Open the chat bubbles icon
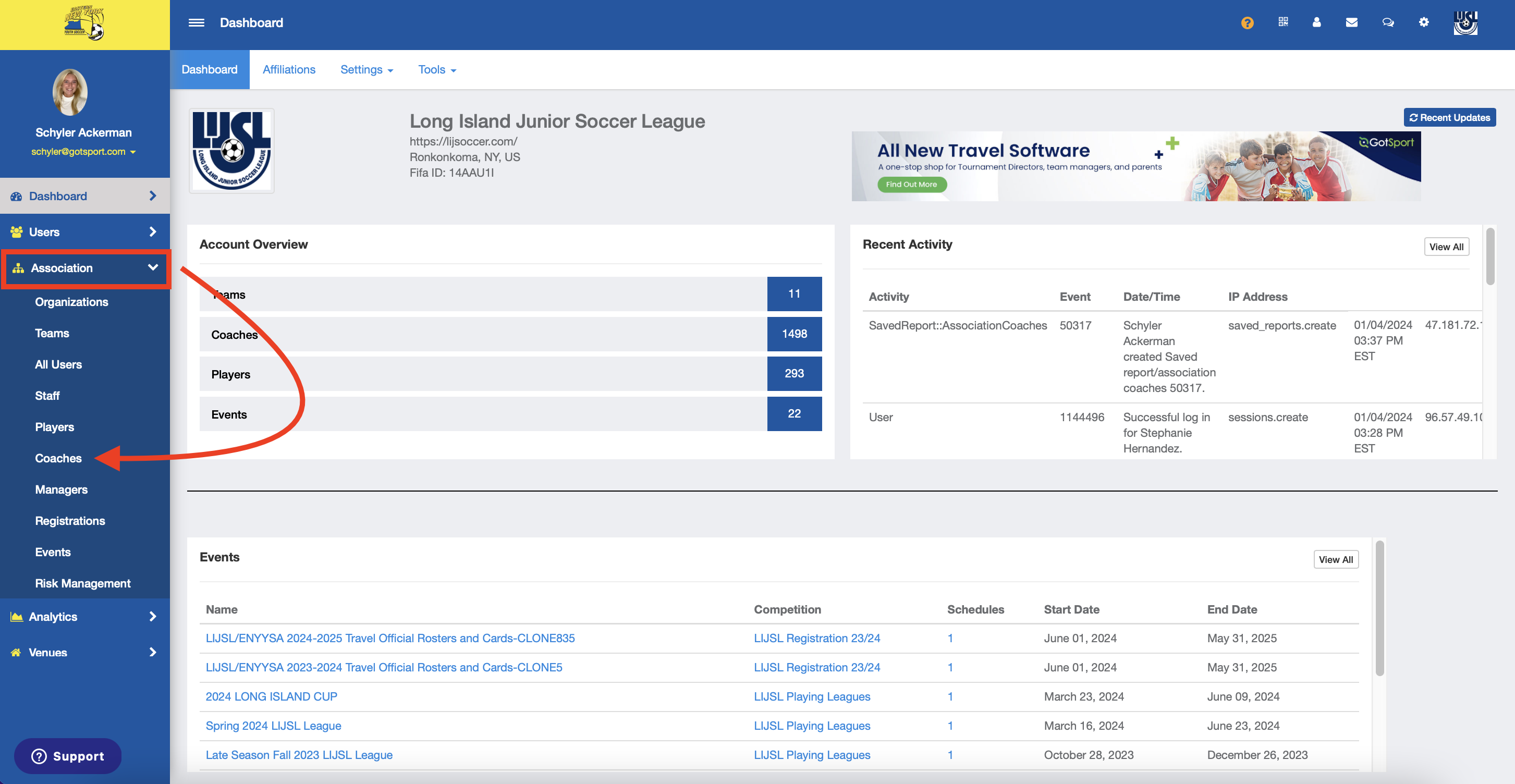The height and width of the screenshot is (784, 1515). (x=1388, y=22)
